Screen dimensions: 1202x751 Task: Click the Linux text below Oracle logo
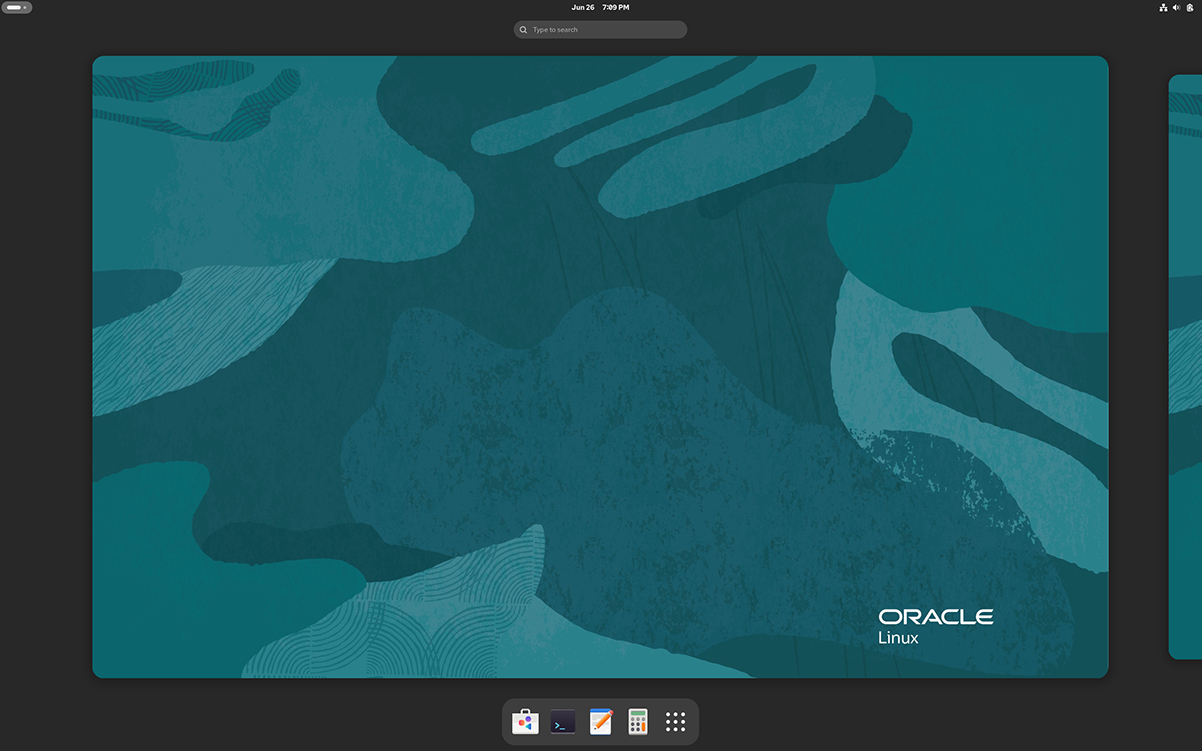pyautogui.click(x=898, y=638)
